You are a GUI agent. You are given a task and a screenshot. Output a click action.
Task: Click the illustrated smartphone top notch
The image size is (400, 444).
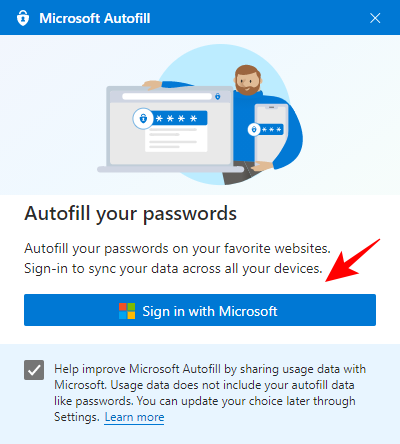[x=272, y=107]
